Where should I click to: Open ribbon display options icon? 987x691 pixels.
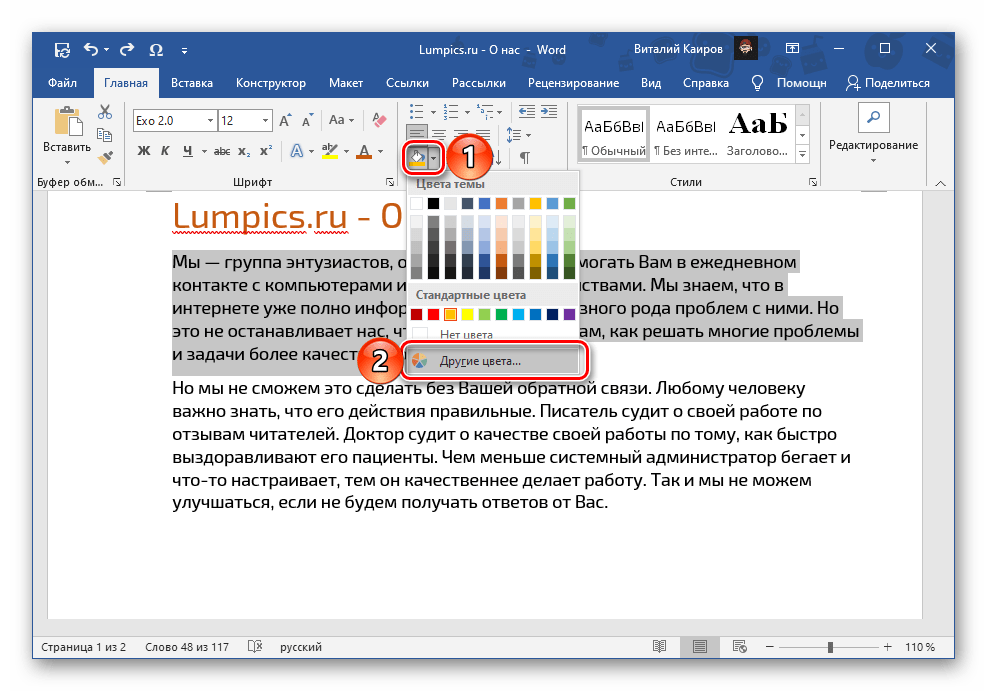pyautogui.click(x=792, y=48)
